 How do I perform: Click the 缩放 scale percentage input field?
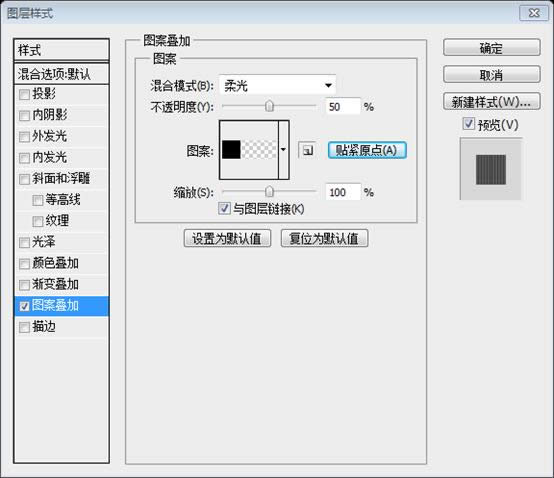click(343, 192)
